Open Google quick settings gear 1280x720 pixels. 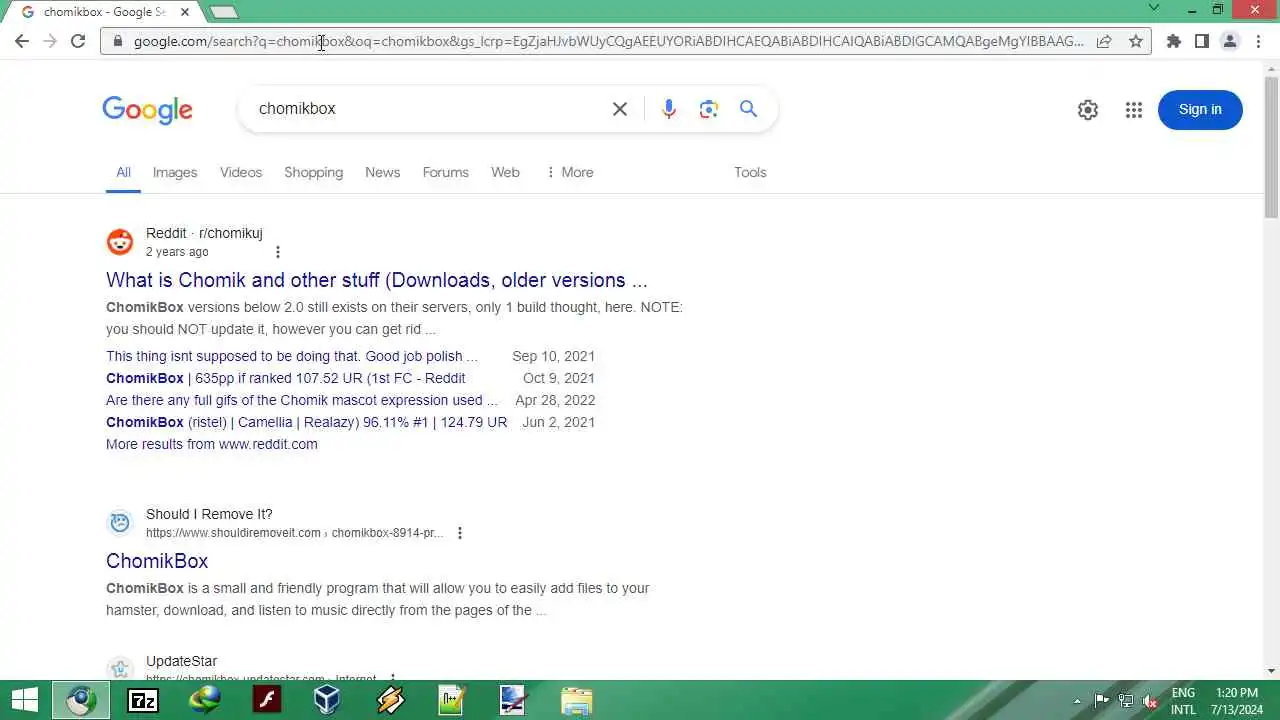click(x=1088, y=110)
